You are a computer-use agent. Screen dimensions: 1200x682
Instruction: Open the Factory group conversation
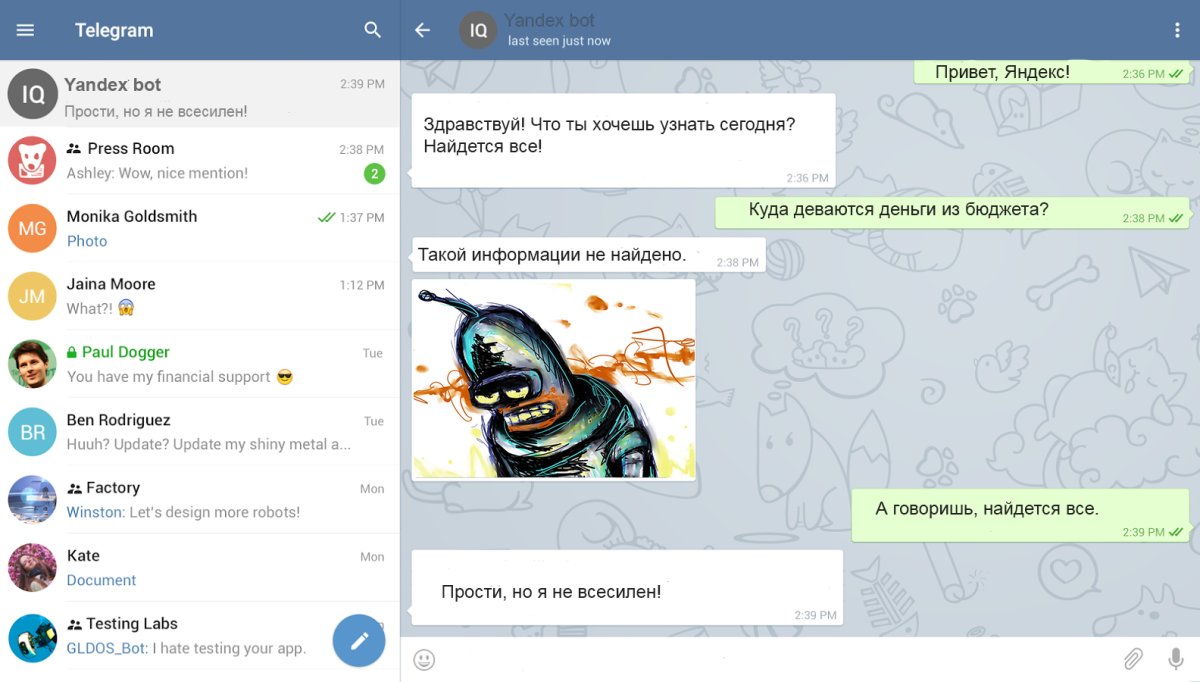[x=200, y=500]
